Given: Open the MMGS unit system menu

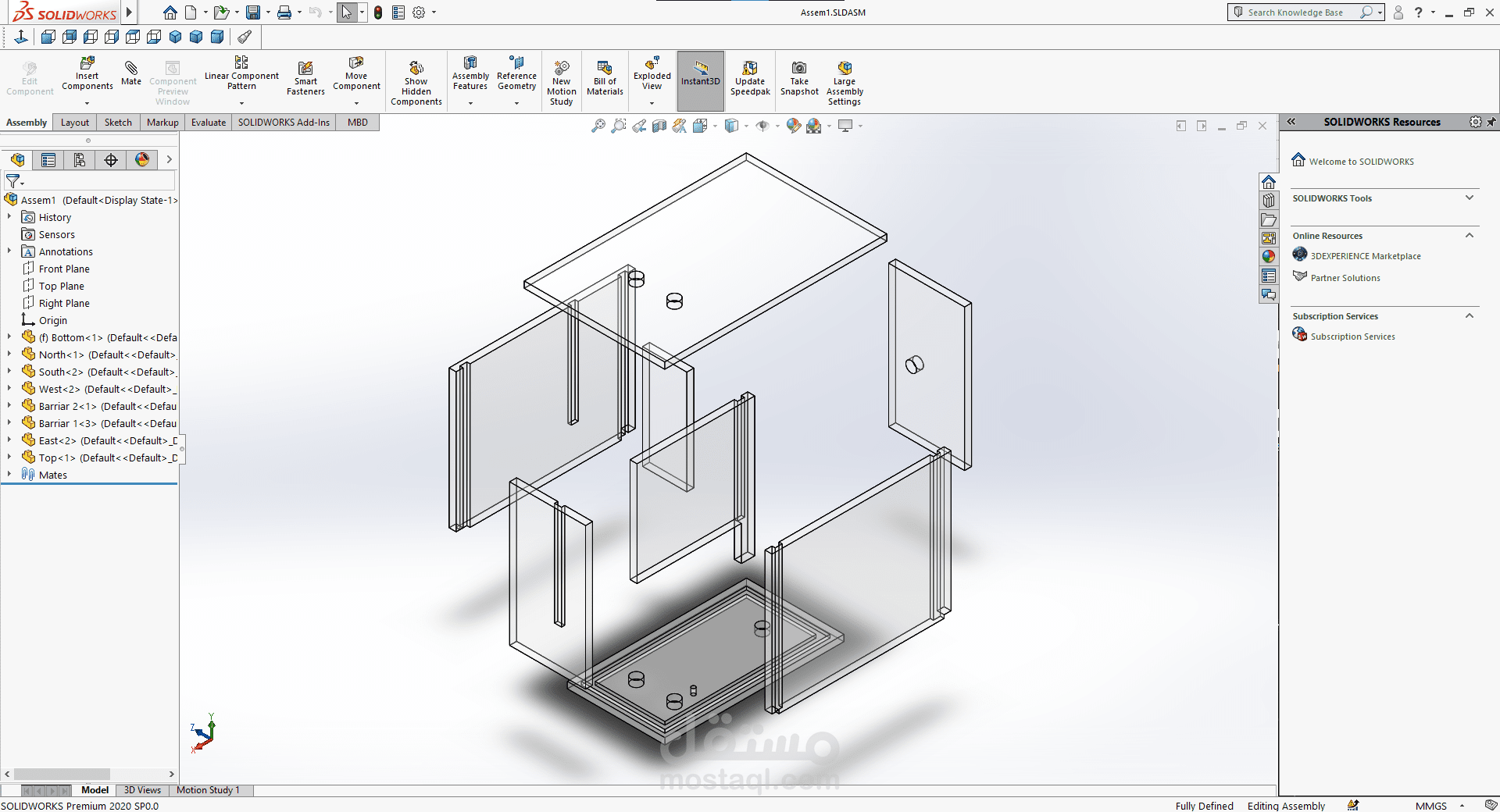Looking at the screenshot, I should [x=1439, y=806].
